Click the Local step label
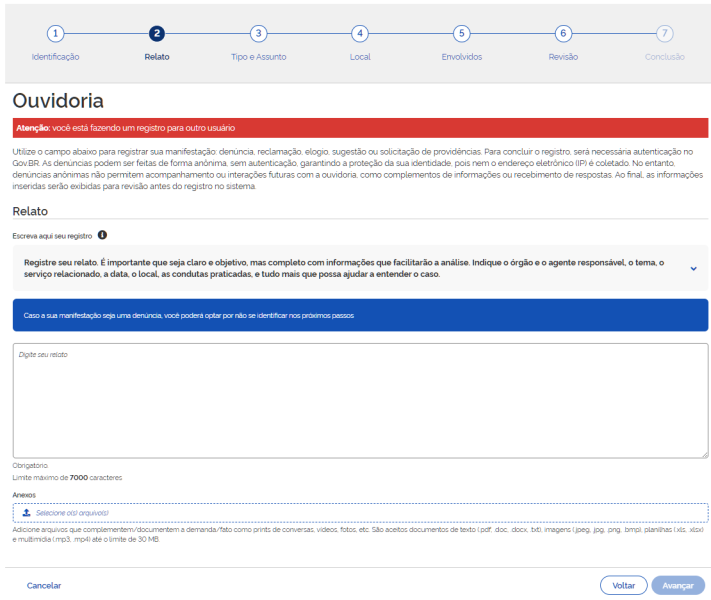 point(360,57)
